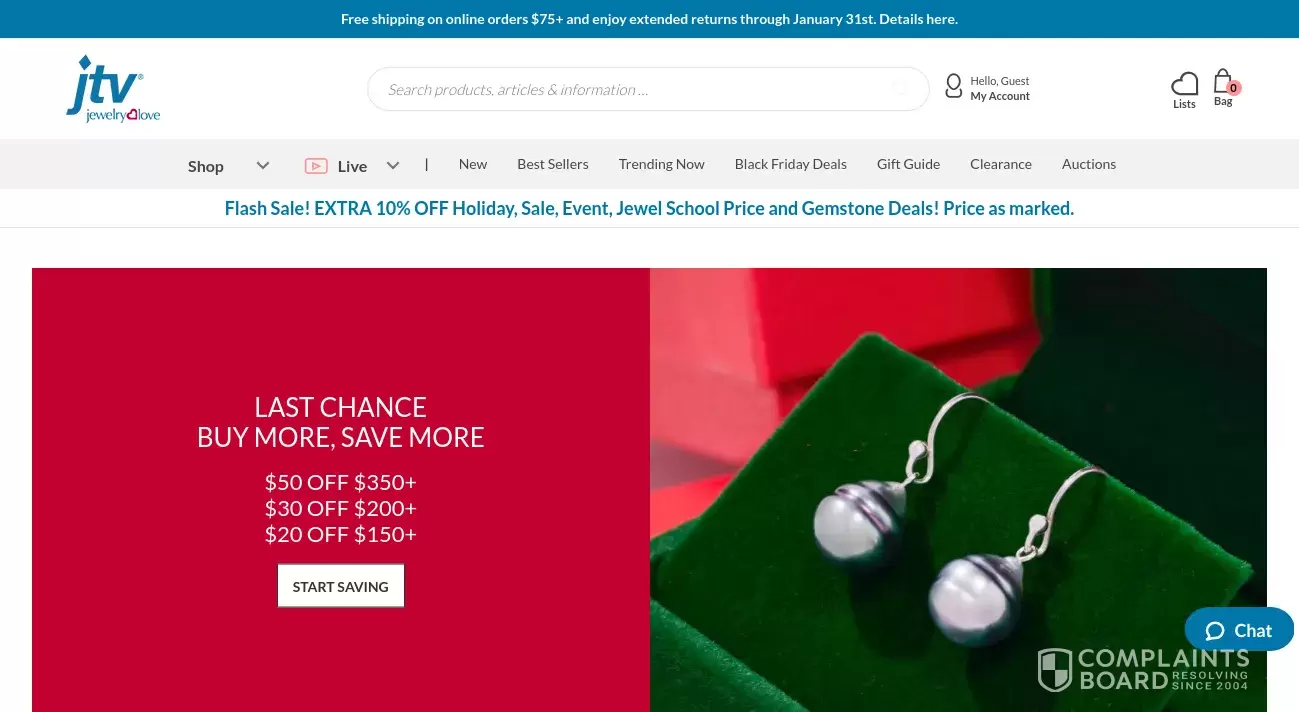This screenshot has width=1299, height=712.
Task: Go to Best Sellers
Action: (x=553, y=164)
